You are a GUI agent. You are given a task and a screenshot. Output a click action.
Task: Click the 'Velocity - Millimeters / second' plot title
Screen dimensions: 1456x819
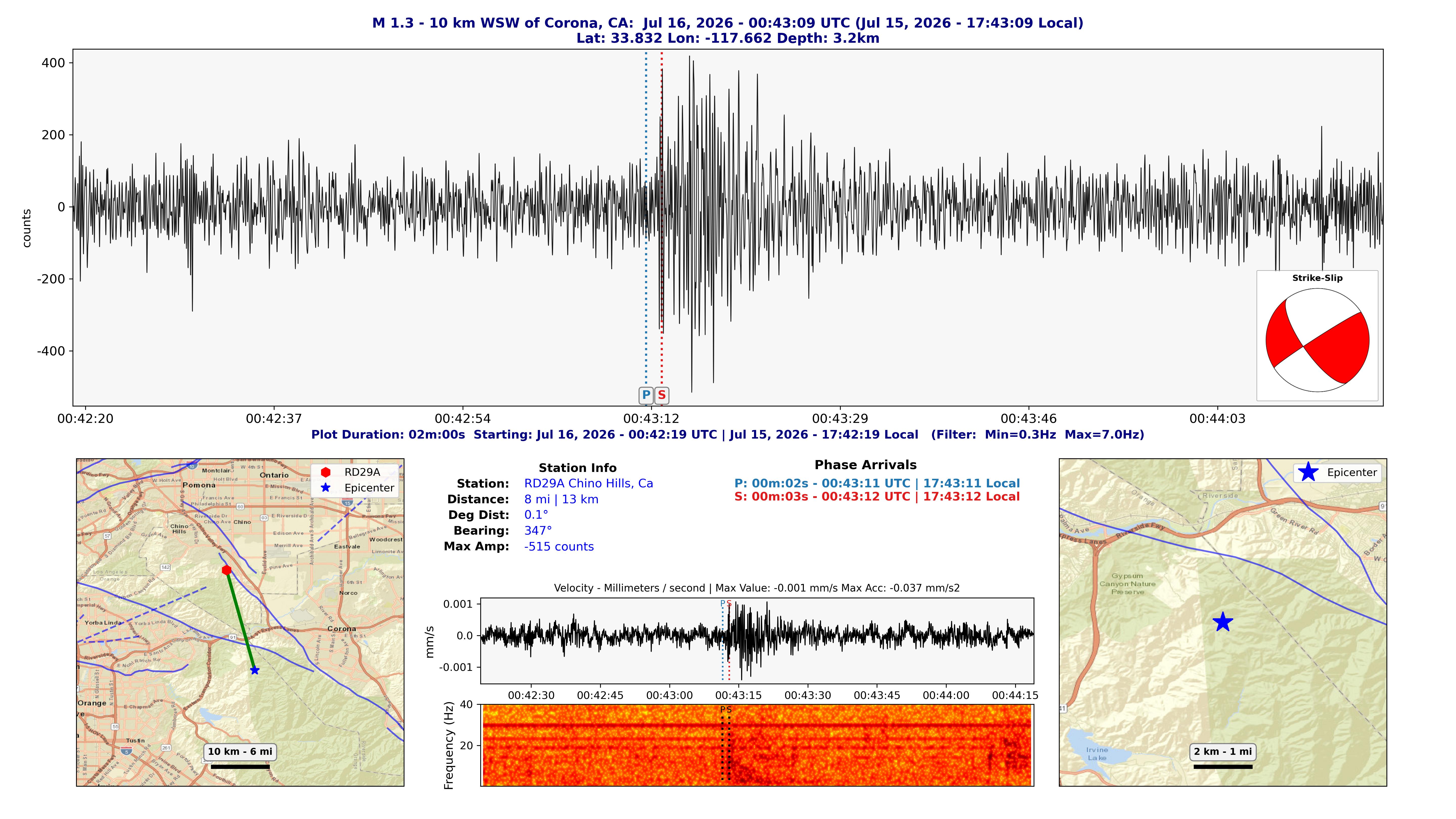tap(757, 588)
